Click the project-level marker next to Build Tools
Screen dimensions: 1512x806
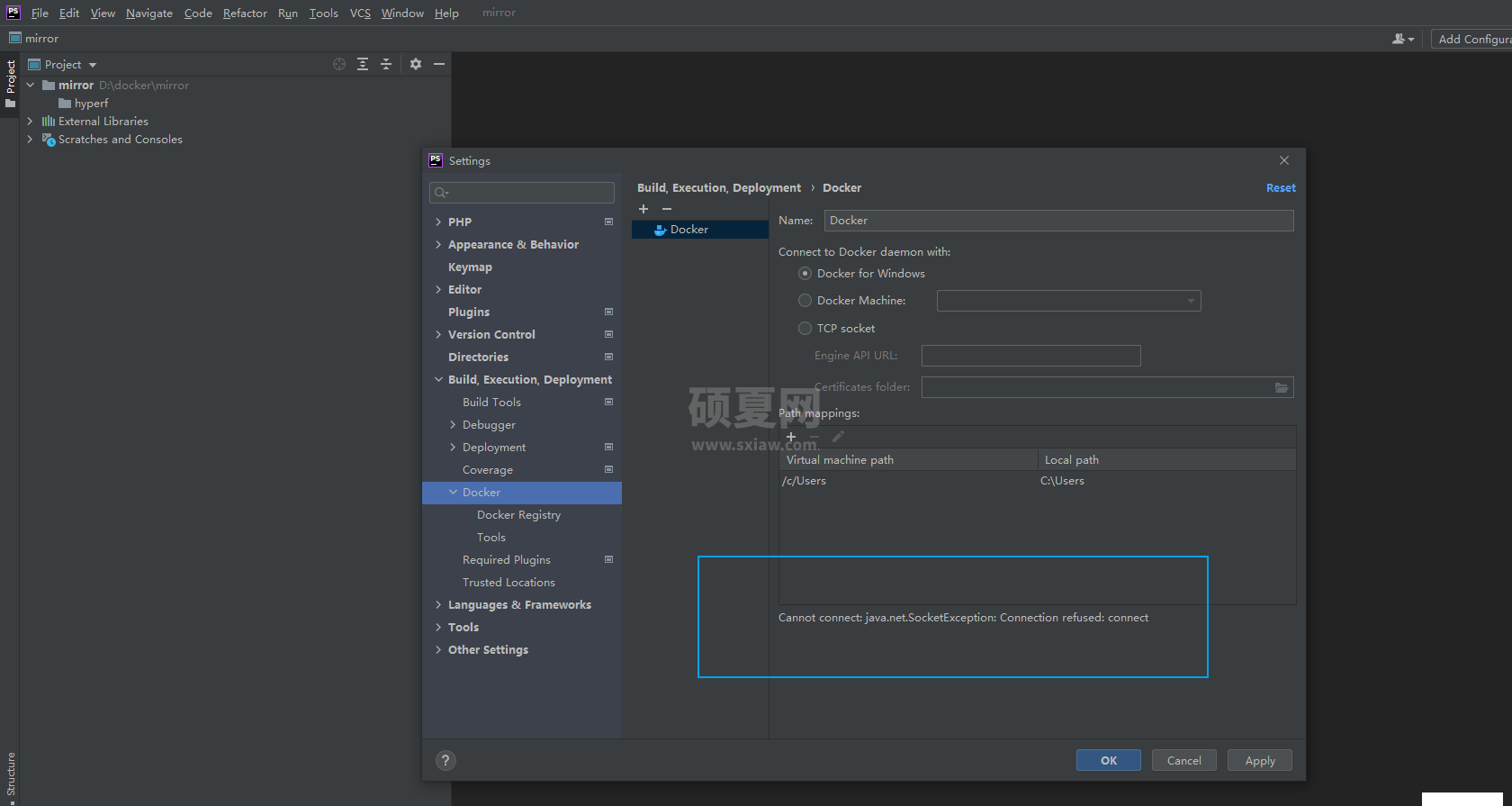click(609, 402)
